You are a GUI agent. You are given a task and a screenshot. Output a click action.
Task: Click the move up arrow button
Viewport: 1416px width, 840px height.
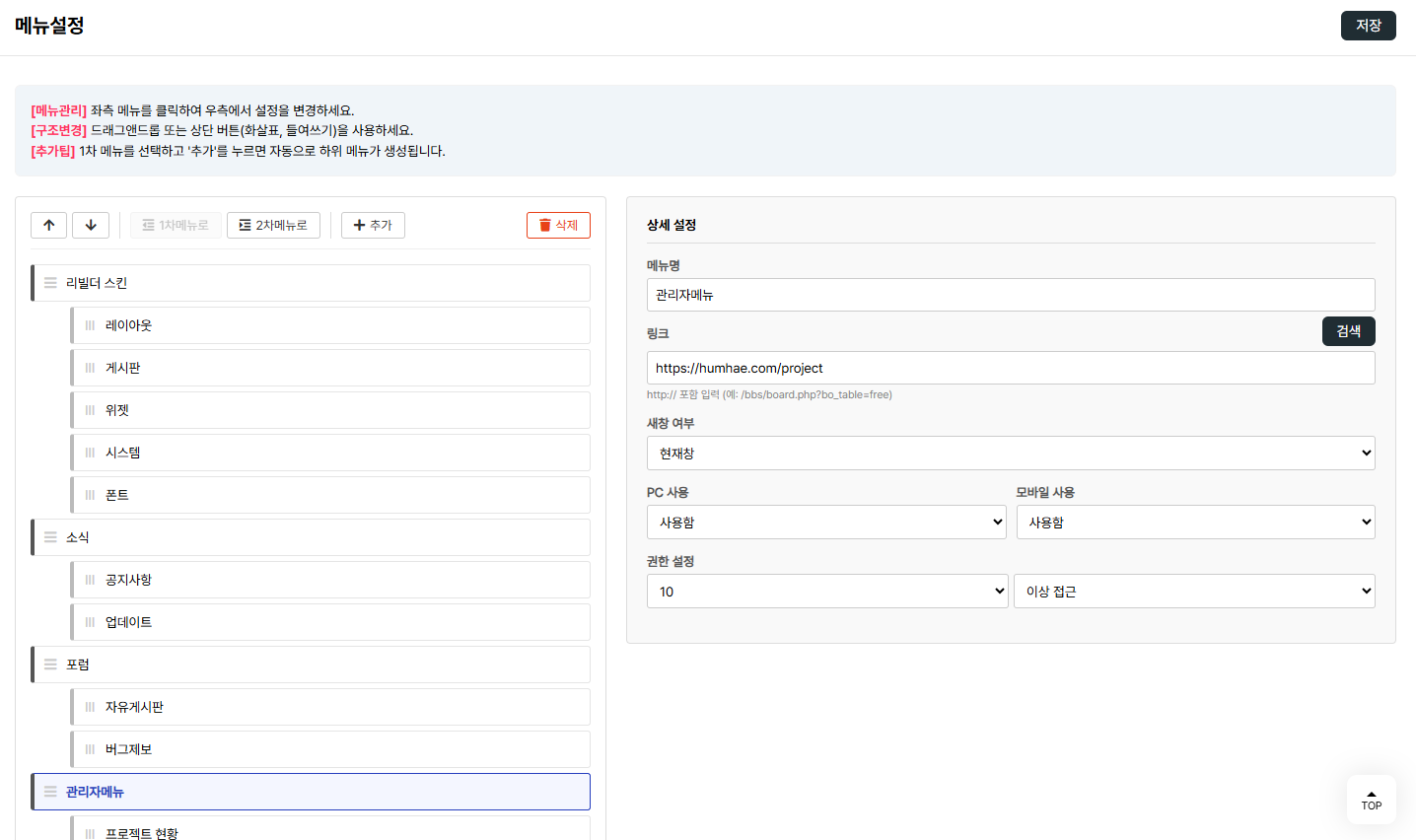(x=49, y=225)
